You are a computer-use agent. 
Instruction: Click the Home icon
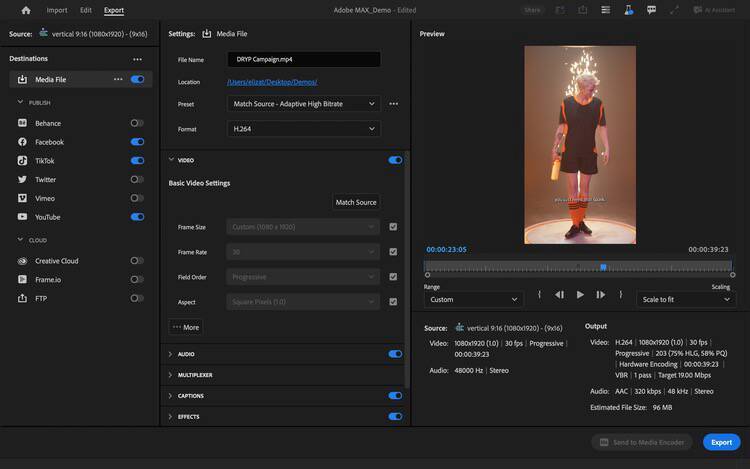coord(25,10)
